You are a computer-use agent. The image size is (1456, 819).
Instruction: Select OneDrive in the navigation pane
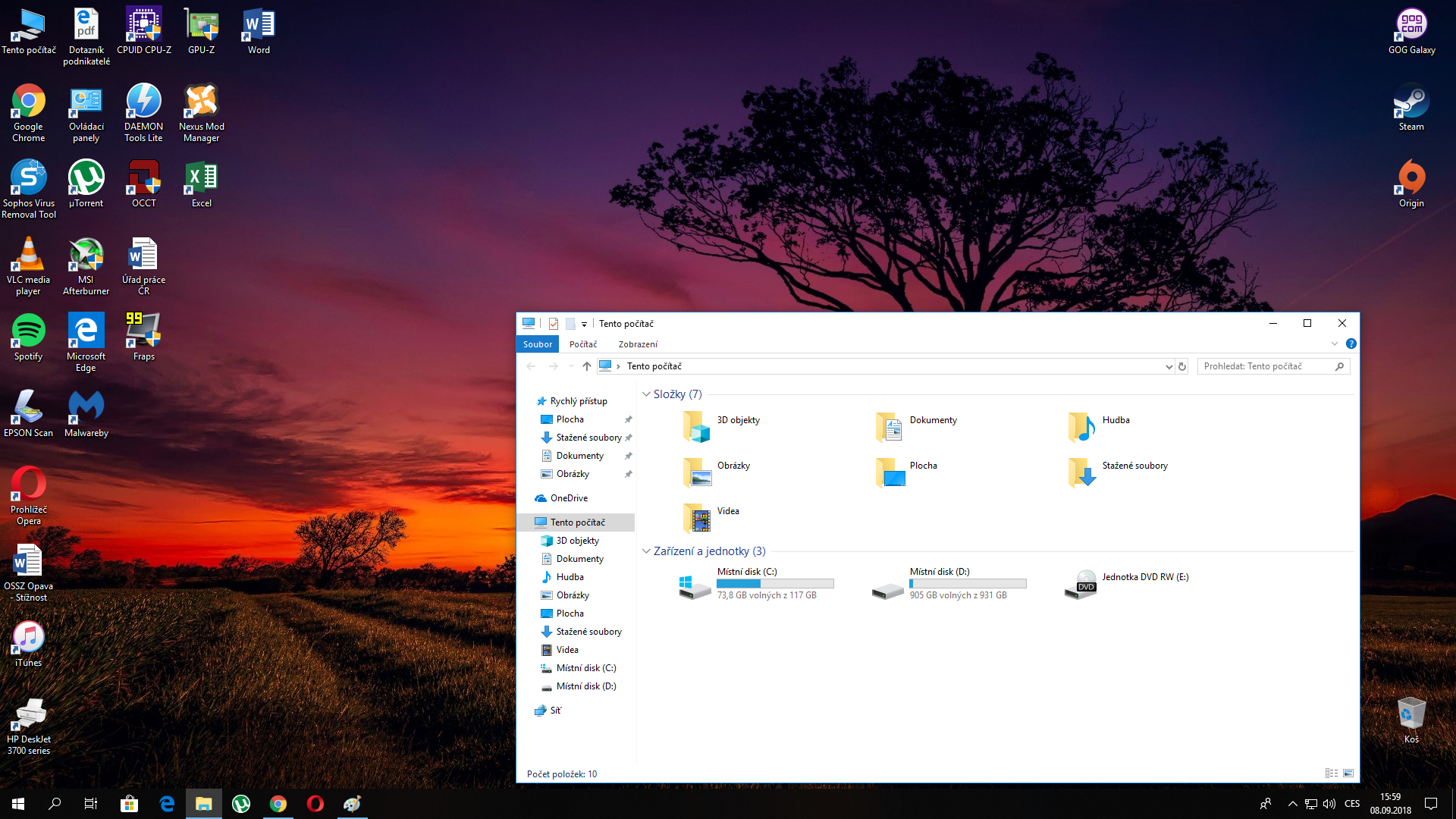pyautogui.click(x=569, y=498)
